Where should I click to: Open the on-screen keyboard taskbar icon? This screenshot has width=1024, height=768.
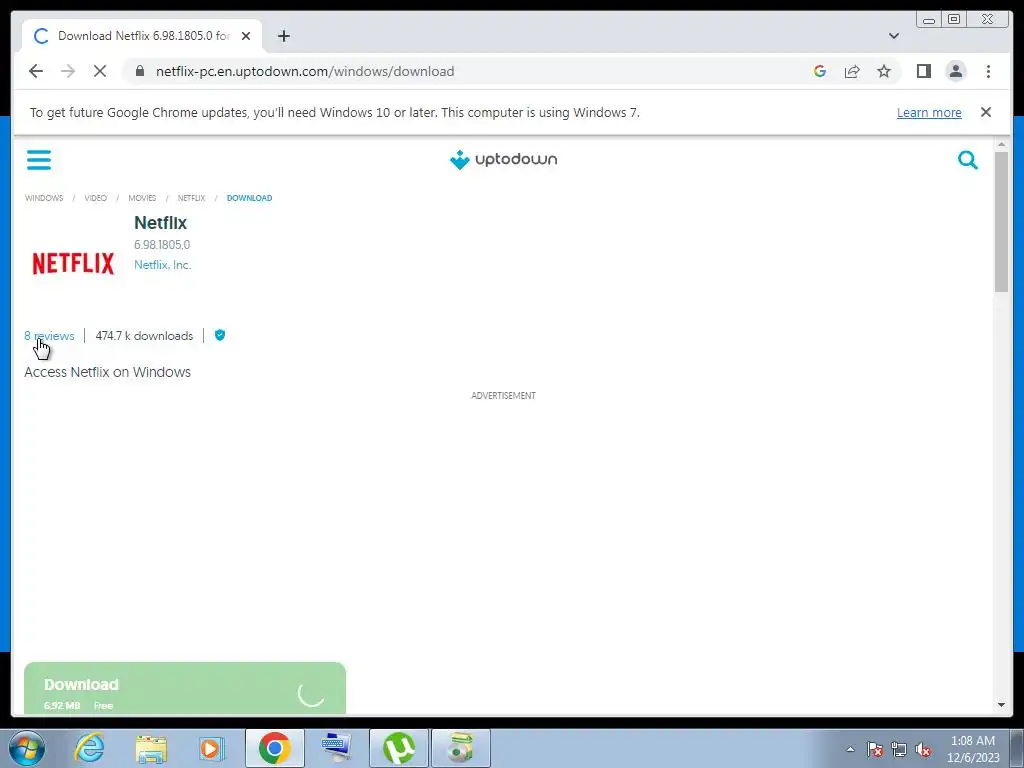[336, 748]
